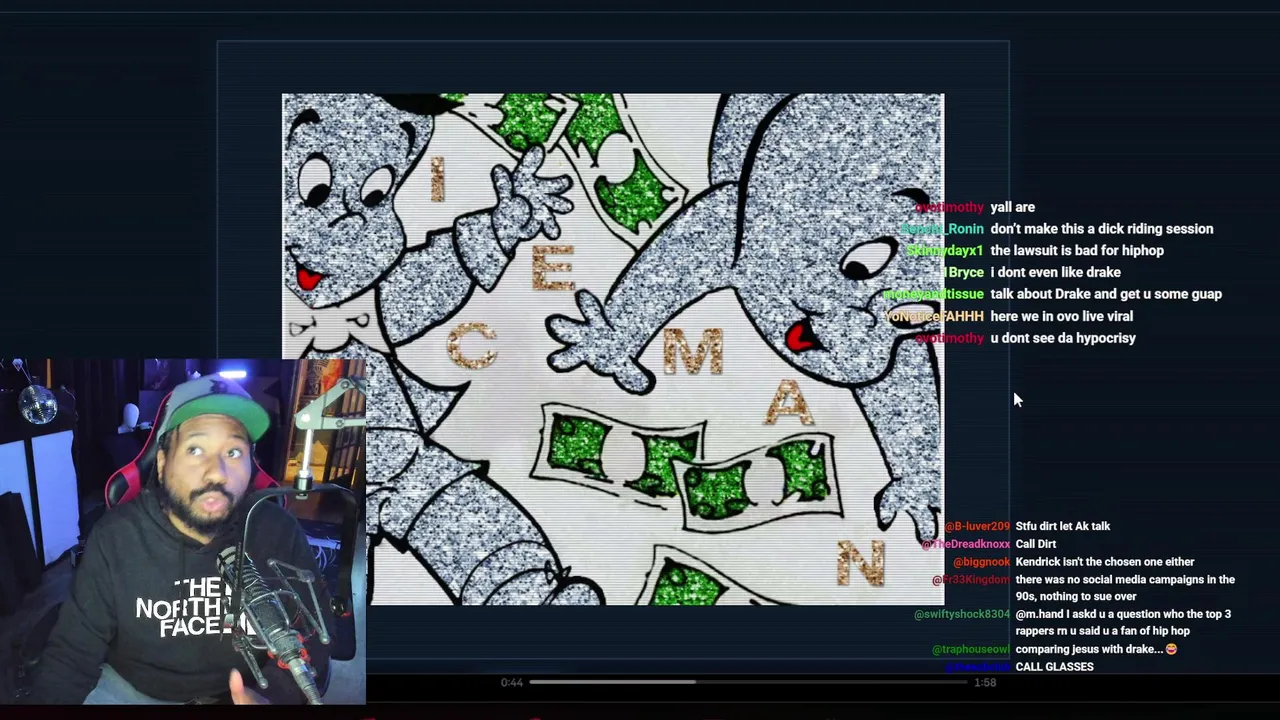Click message 'i dont even like drake'
Viewport: 1280px width, 720px height.
tap(1055, 272)
